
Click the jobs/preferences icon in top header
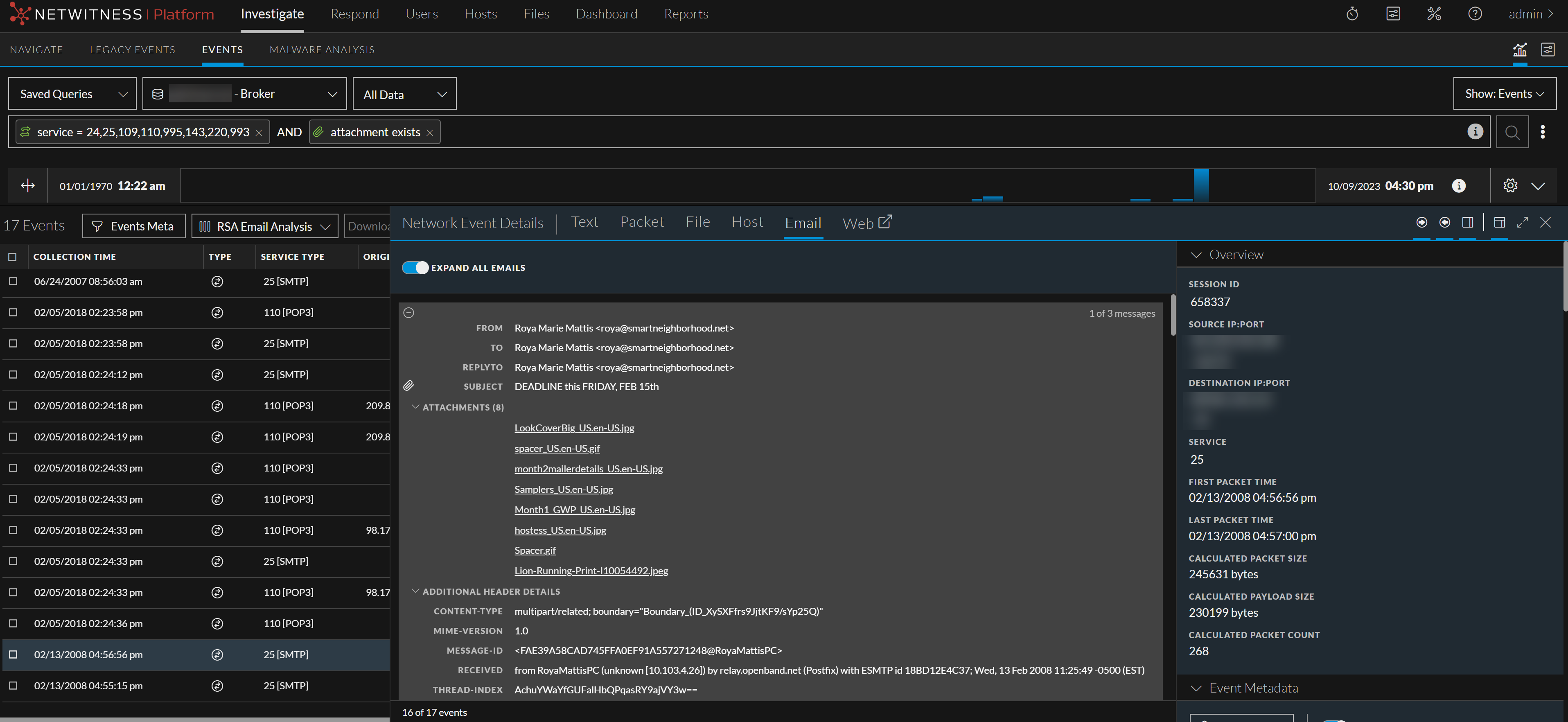pos(1393,14)
